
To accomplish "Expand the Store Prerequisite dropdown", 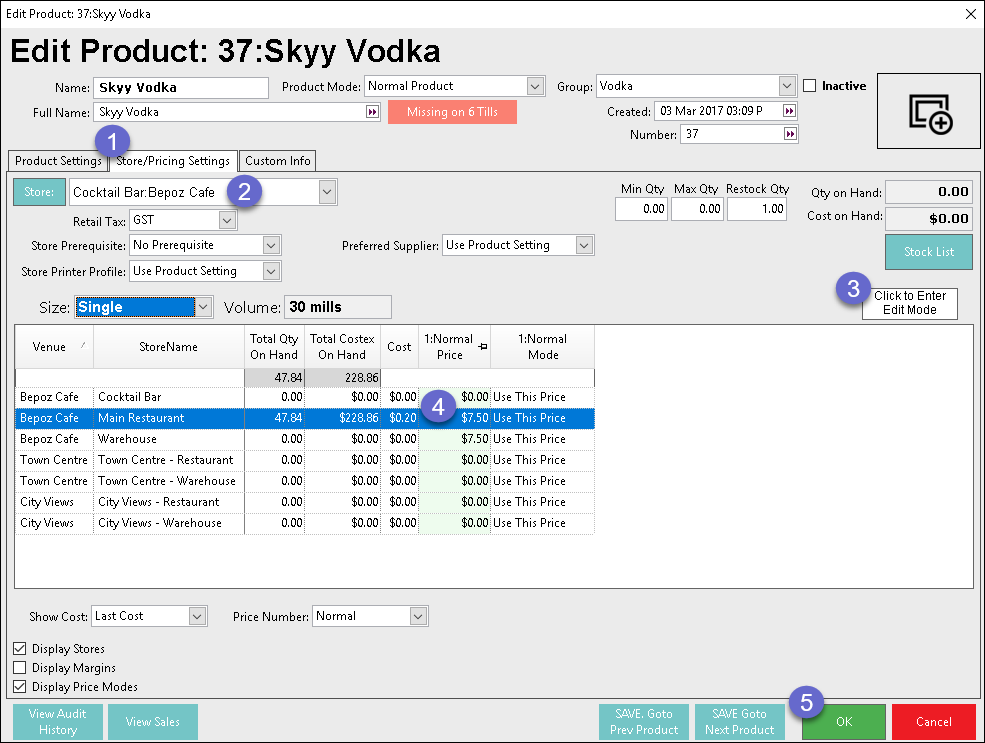I will click(271, 245).
